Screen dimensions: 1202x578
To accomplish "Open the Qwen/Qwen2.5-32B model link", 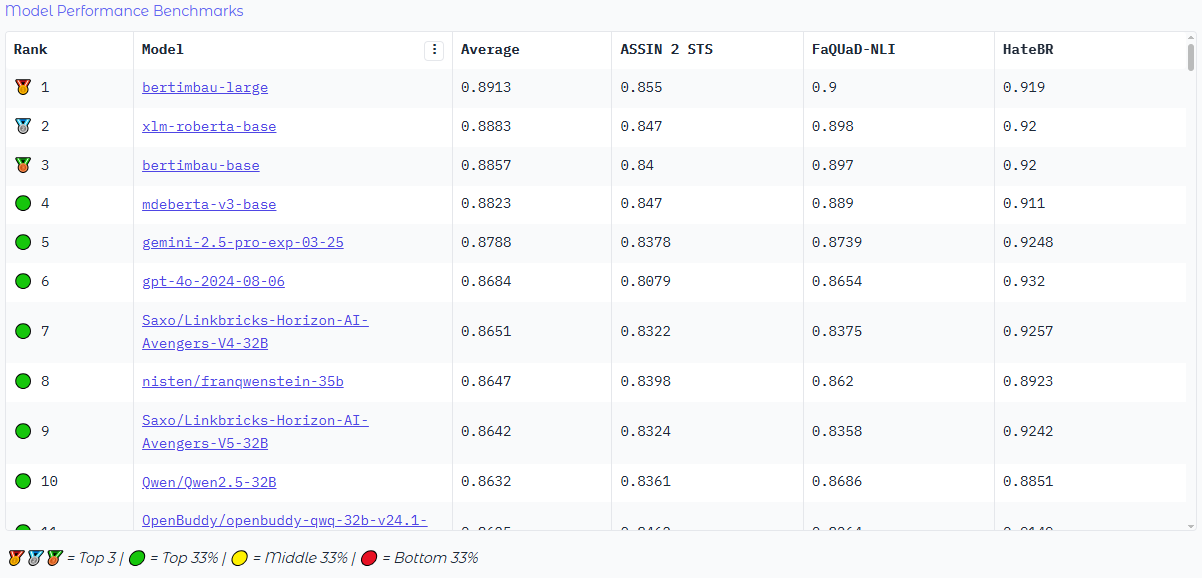I will click(209, 481).
